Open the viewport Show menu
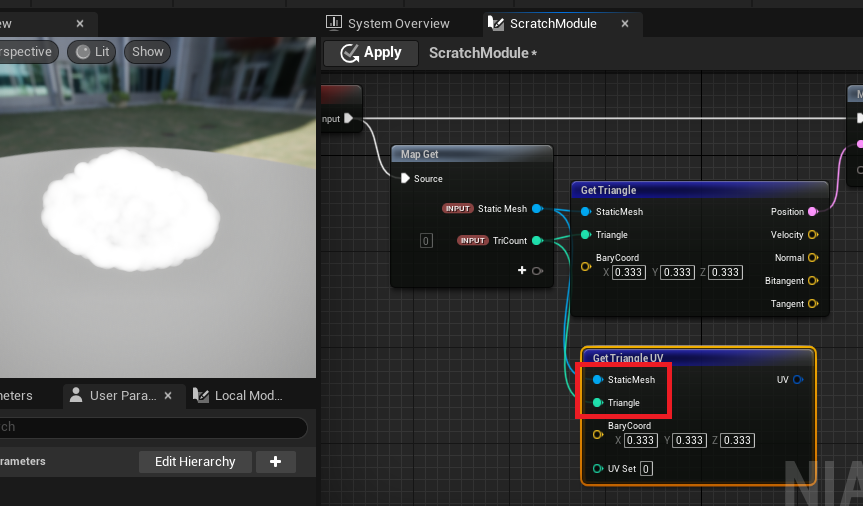Viewport: 863px width, 506px height. point(148,52)
